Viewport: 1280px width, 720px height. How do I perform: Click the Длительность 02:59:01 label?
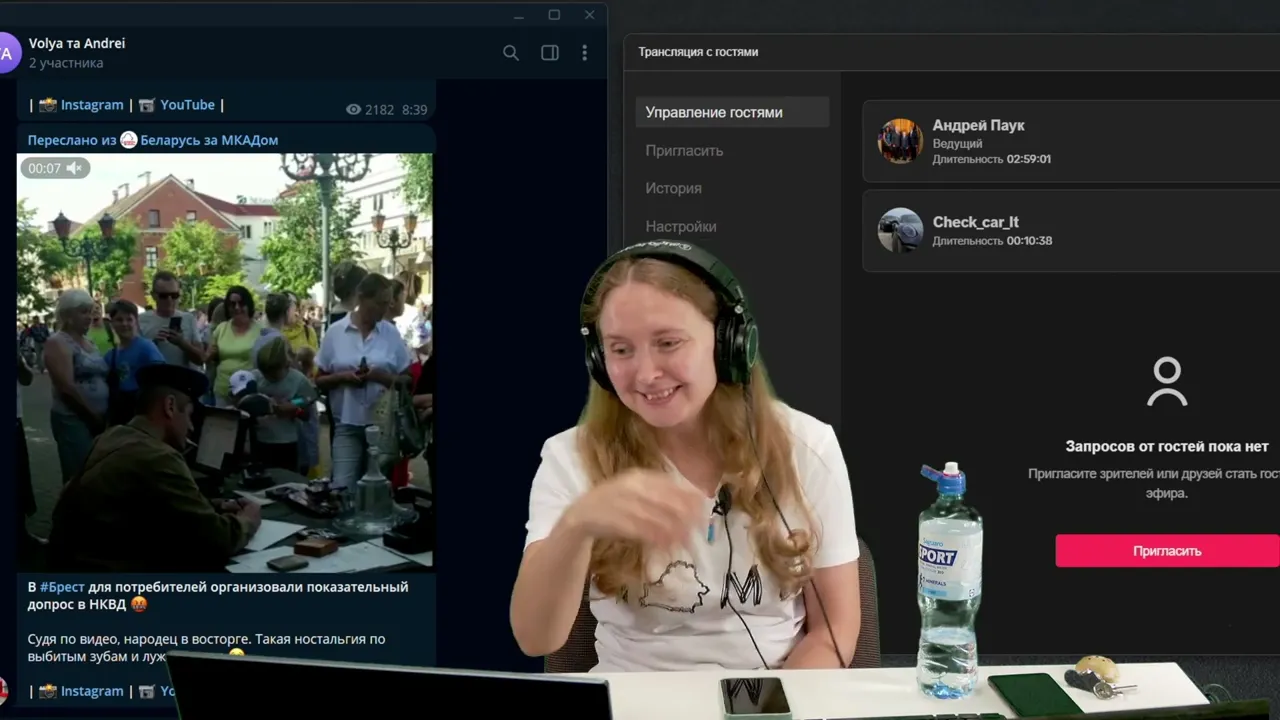pyautogui.click(x=992, y=159)
